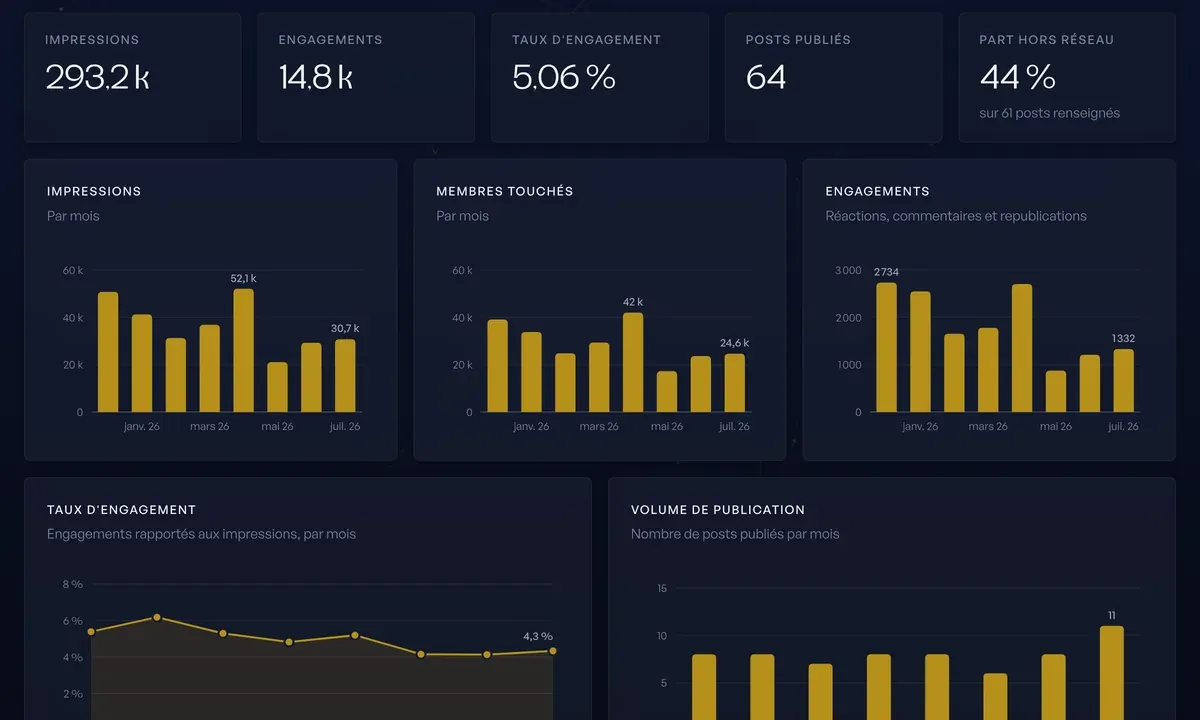Click the peak point on Taux d'engagement line
Viewport: 1200px width, 720px height.
click(157, 617)
